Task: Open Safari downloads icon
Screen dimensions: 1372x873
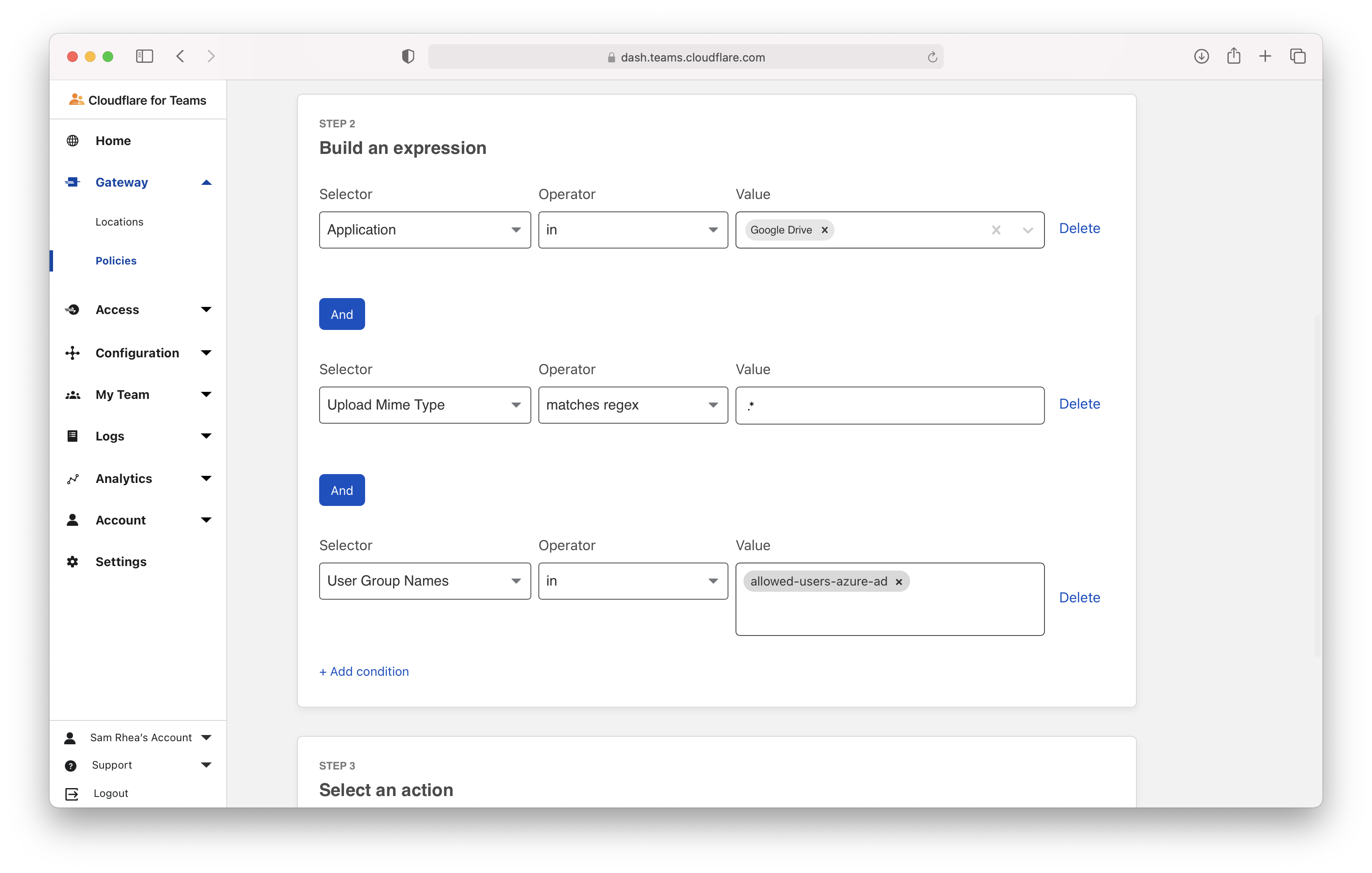Action: click(1201, 57)
